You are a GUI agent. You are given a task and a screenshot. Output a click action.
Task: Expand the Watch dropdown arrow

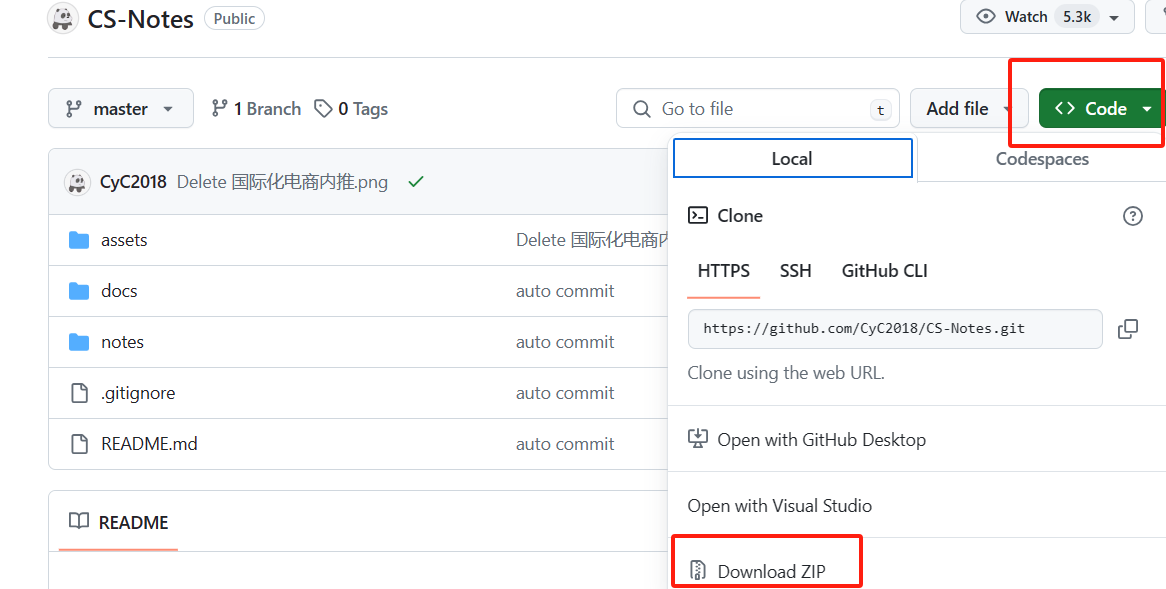pos(1114,18)
